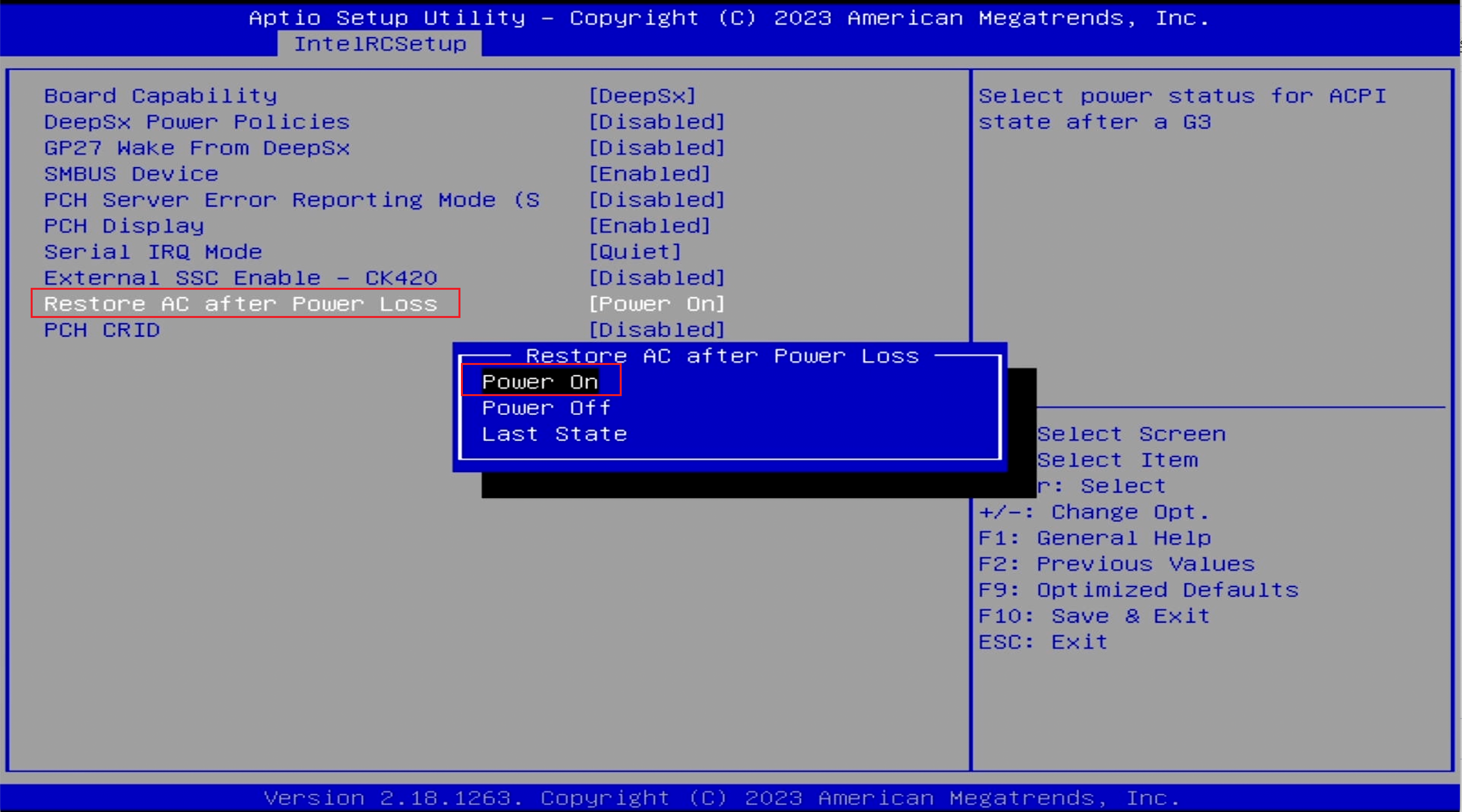Select Serial IRQ Mode setting

tap(153, 252)
